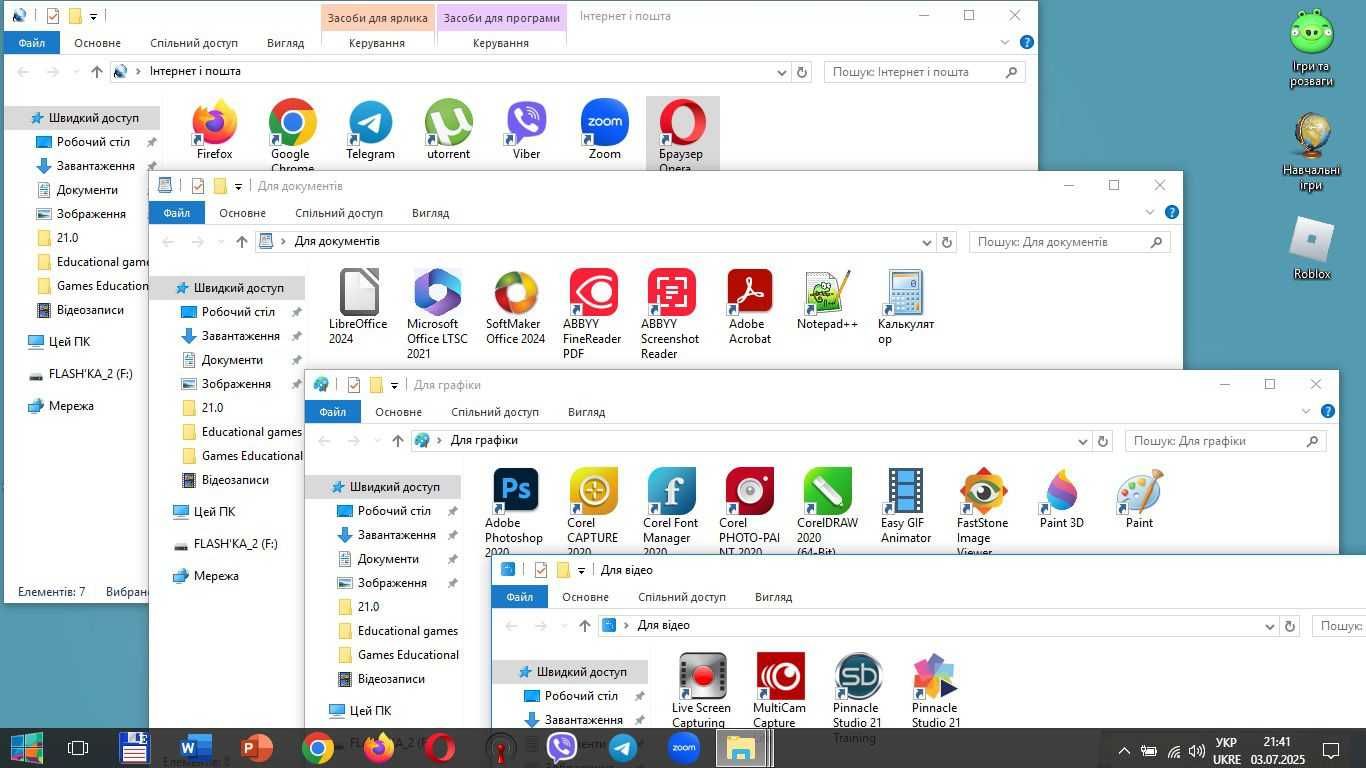Viewport: 1366px width, 768px height.
Task: Select the Калькулятор shortcut
Action: point(905,306)
